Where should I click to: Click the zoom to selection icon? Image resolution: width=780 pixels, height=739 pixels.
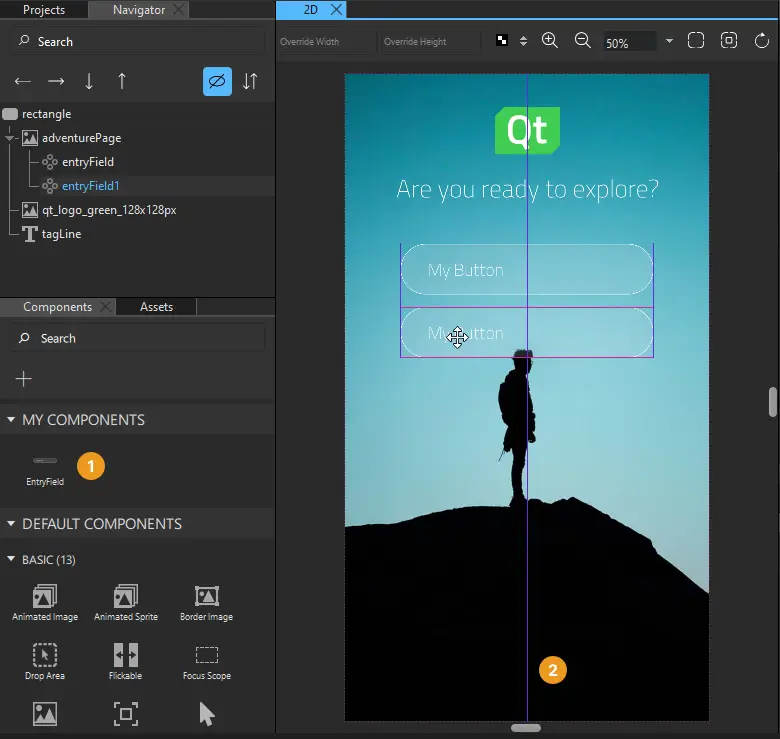pos(729,41)
